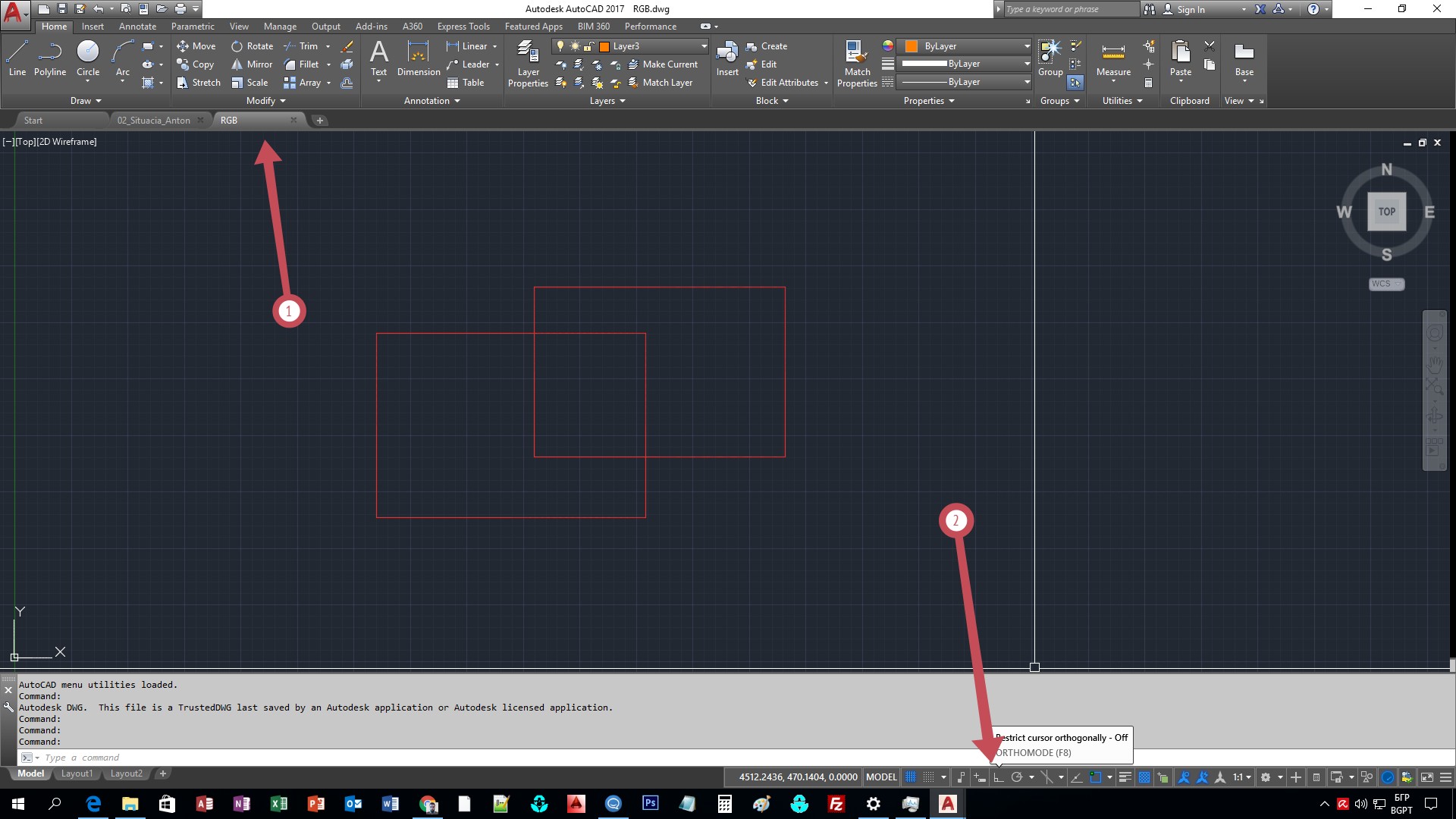Open the Start tab
1456x819 pixels.
coord(33,120)
